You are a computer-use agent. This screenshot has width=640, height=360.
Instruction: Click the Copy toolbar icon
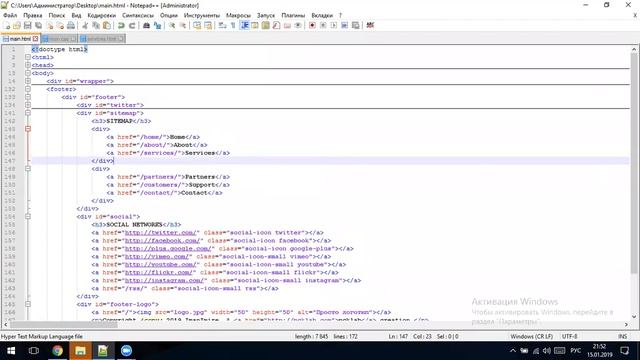[96, 25]
